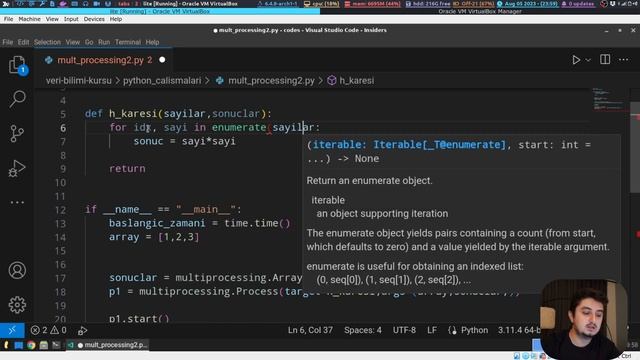Screen dimensions: 640x360
Task: Click line number 6 in gutter
Action: [63, 128]
